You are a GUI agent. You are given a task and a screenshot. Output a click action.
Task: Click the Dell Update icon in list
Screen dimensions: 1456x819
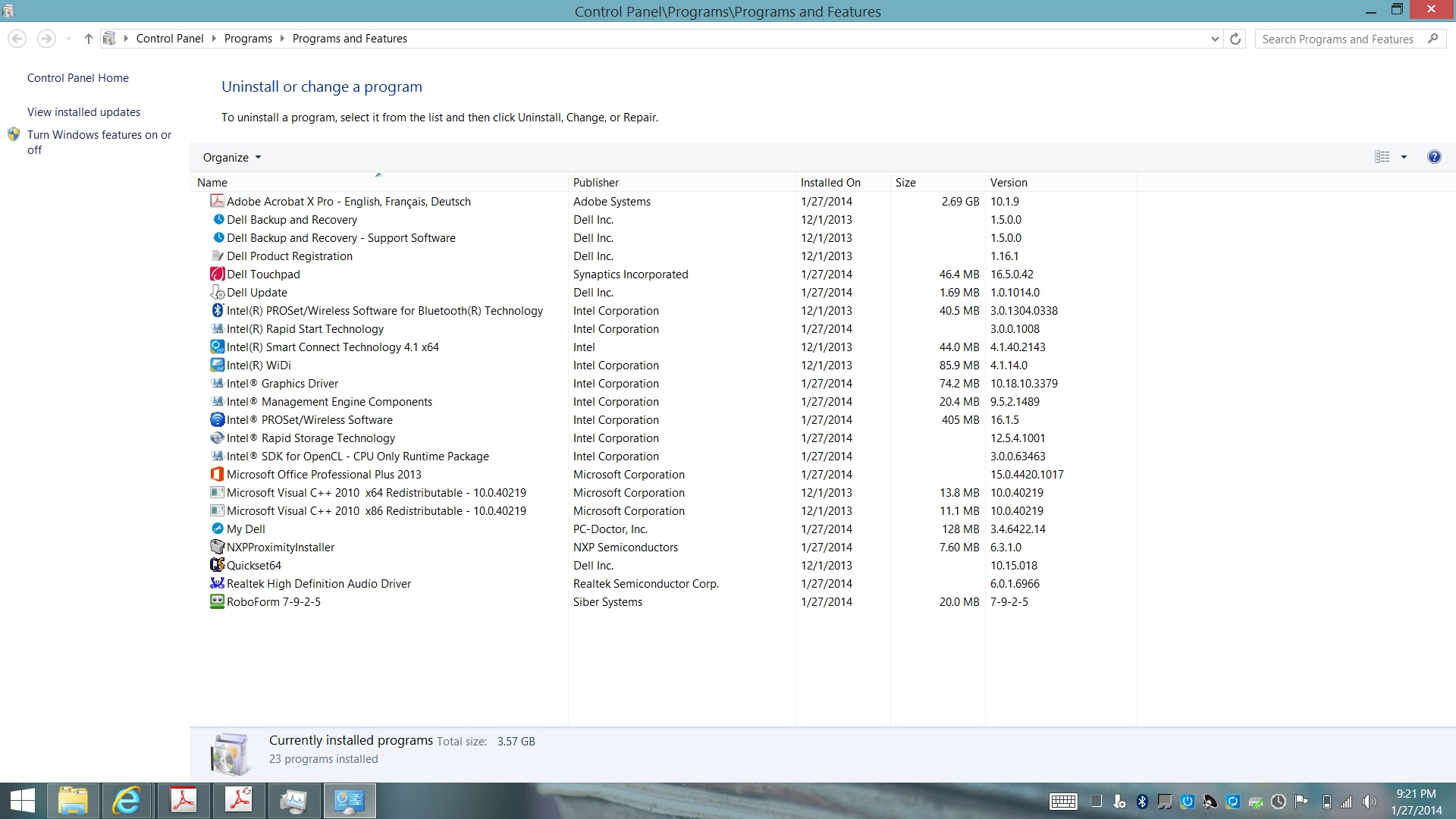click(x=217, y=292)
